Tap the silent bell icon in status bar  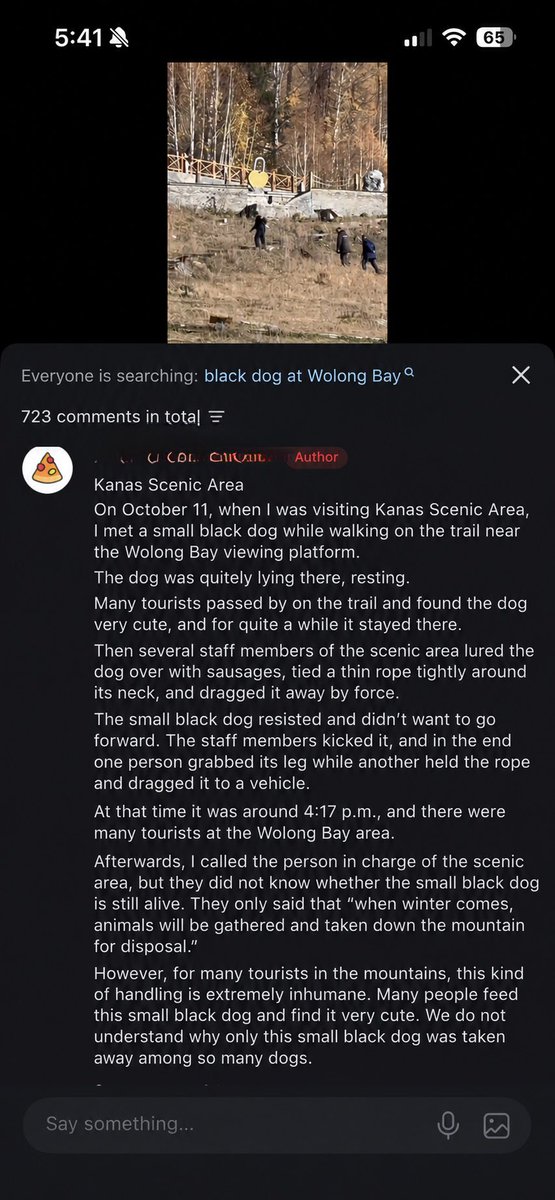(120, 38)
